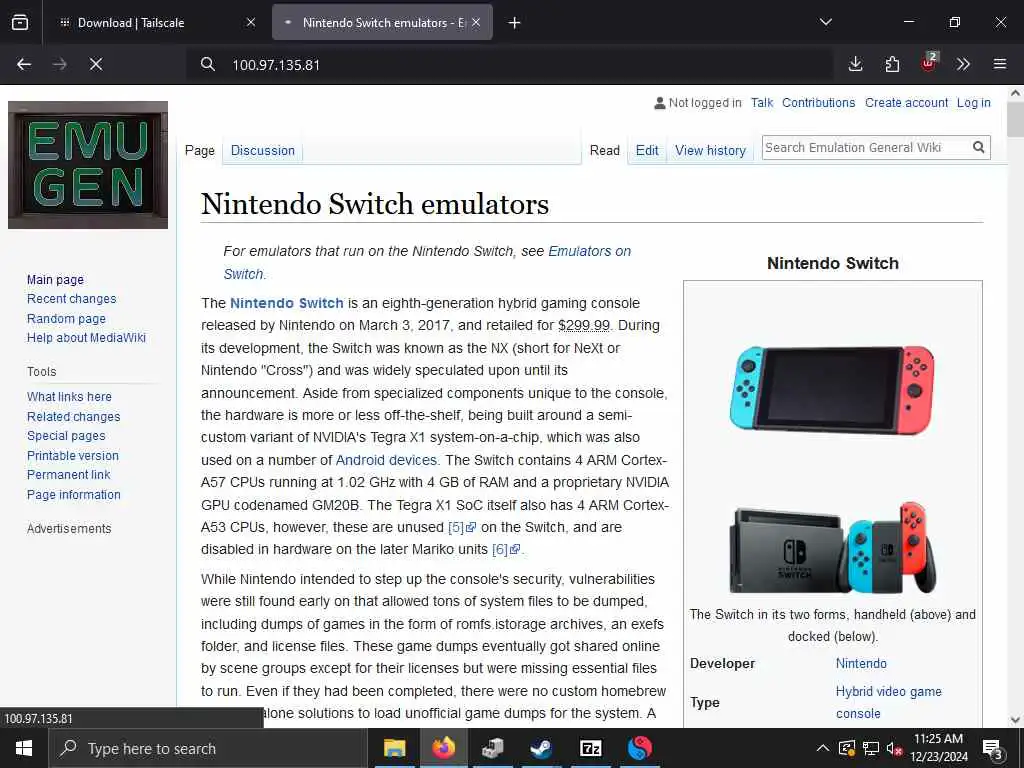The height and width of the screenshot is (768, 1024).
Task: Copy the Permanent link
Action: (x=69, y=475)
